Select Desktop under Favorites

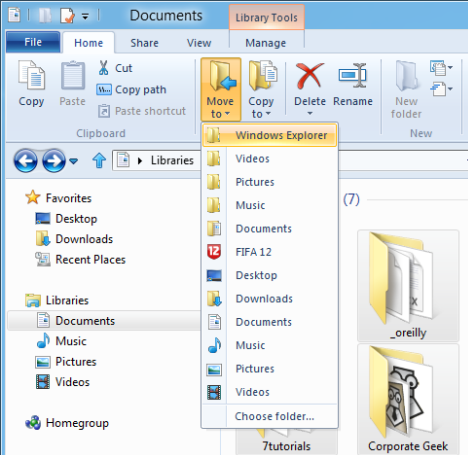(76, 219)
